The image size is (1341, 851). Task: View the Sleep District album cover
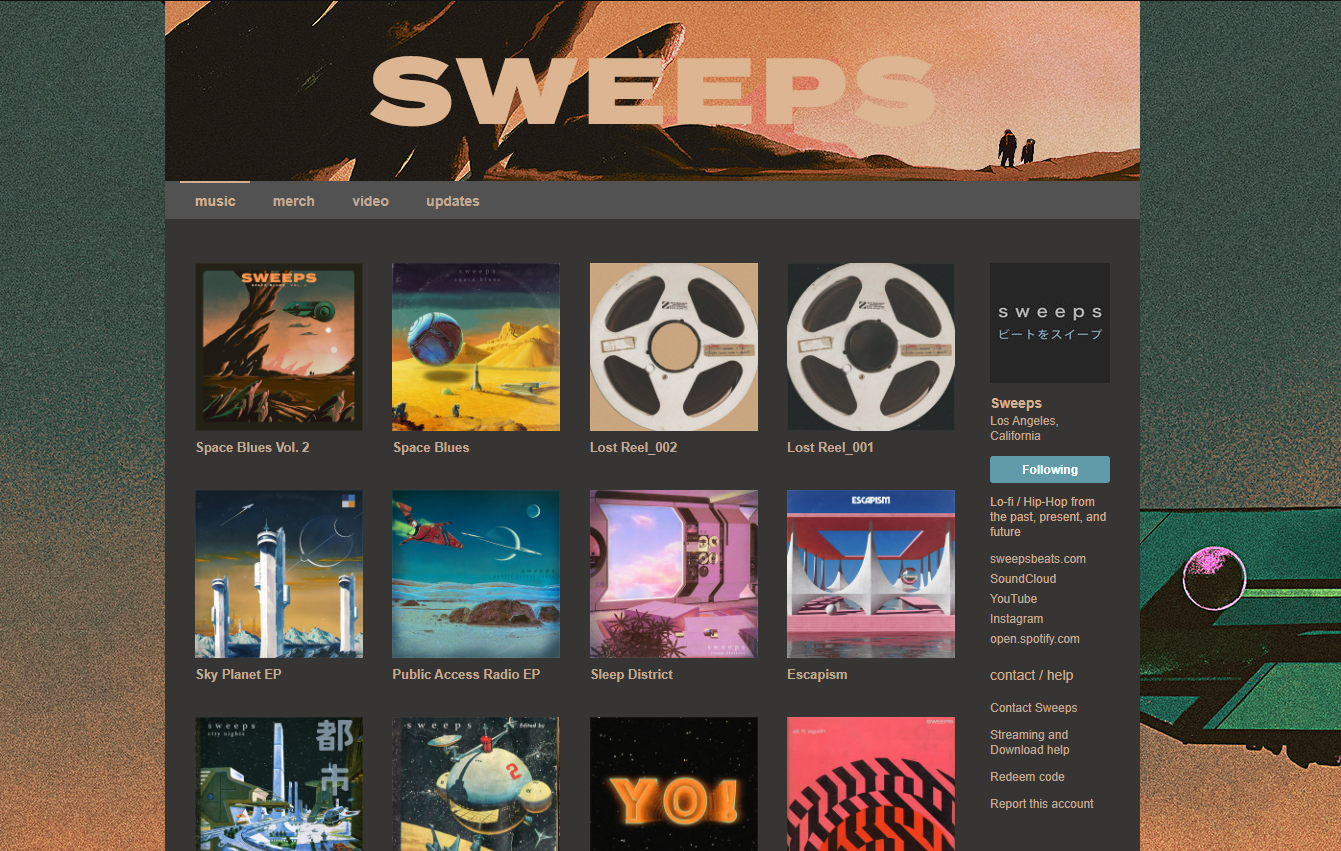(674, 574)
